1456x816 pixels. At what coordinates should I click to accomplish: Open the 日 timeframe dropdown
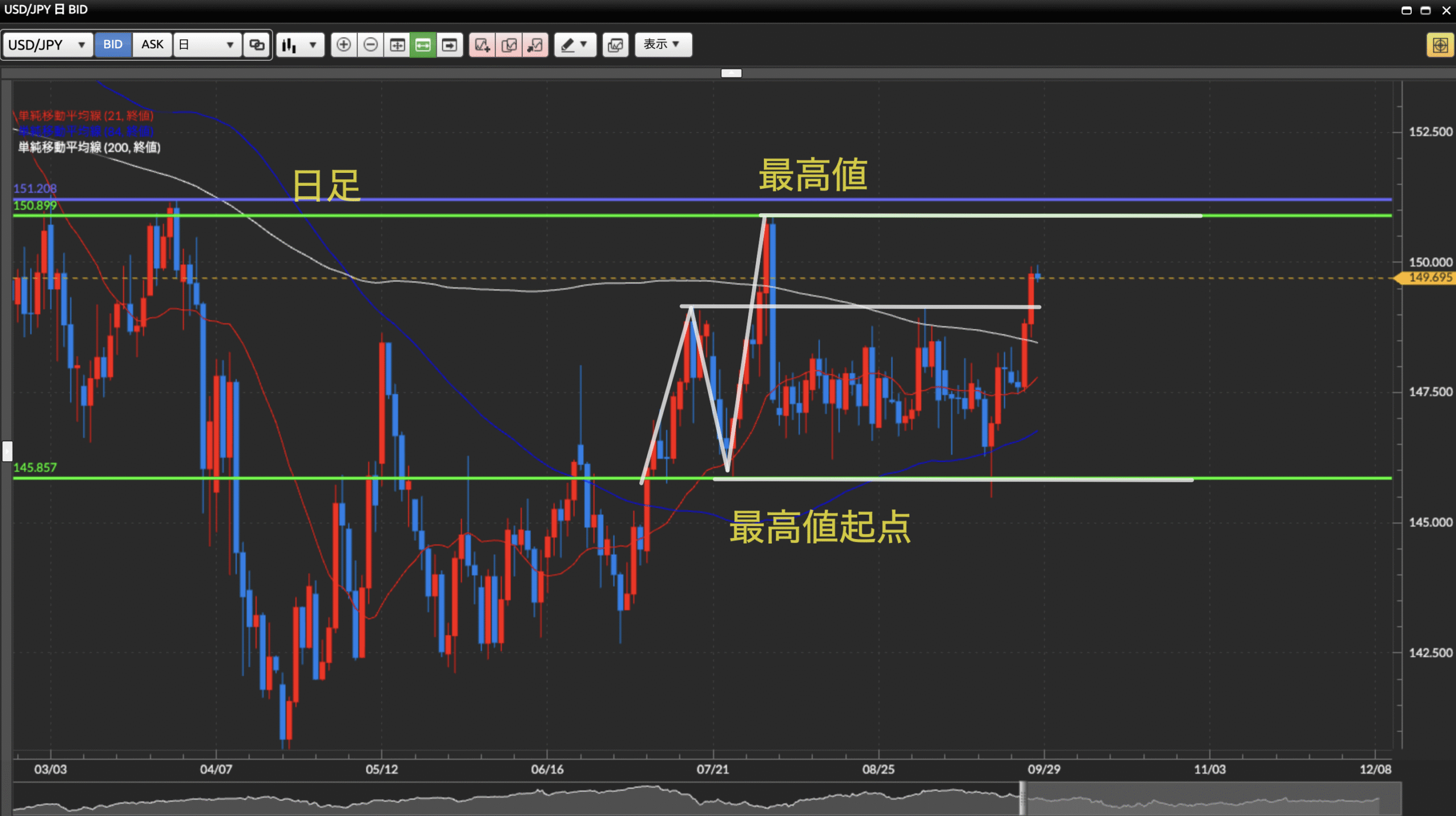[x=206, y=45]
